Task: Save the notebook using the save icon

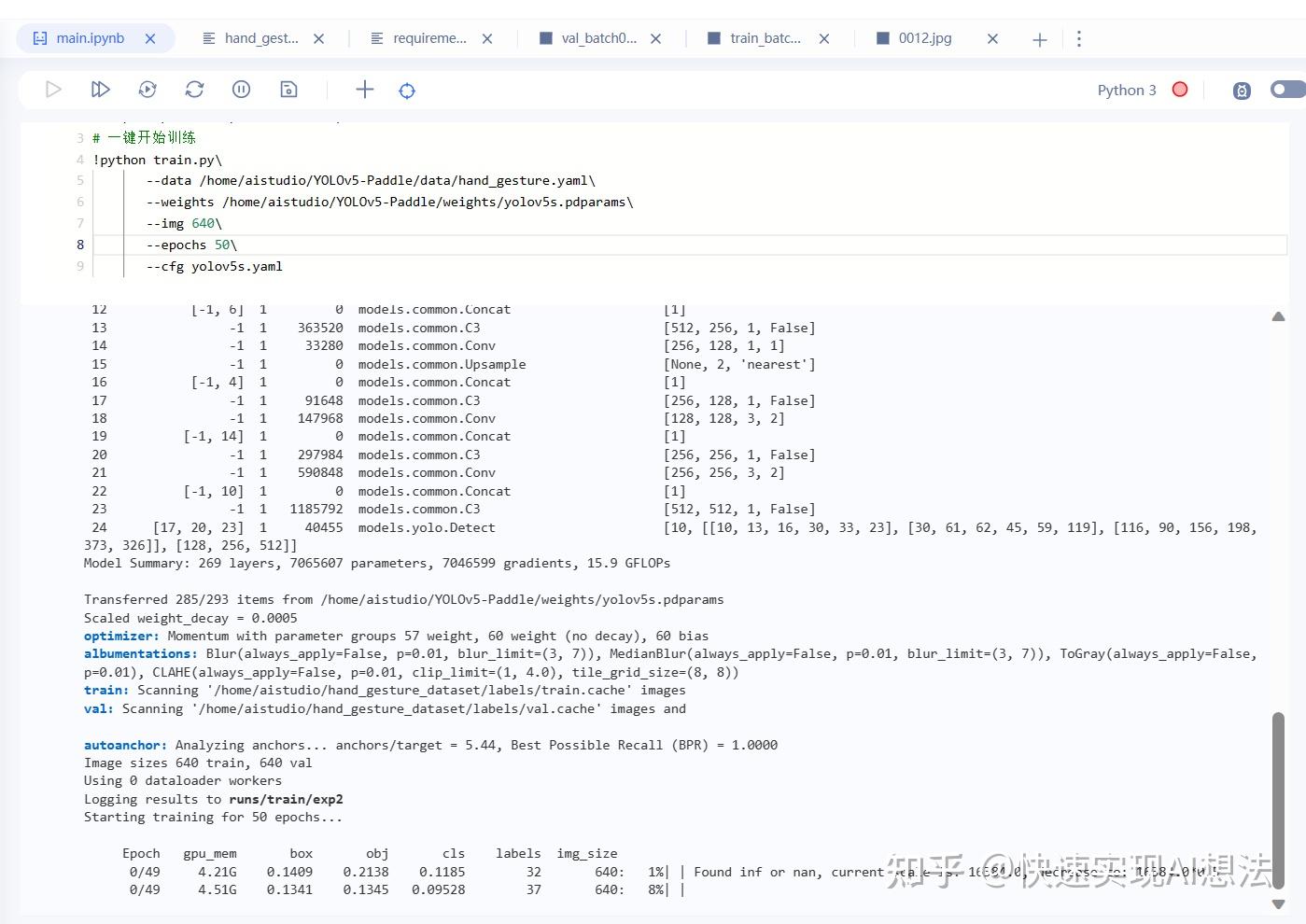Action: [x=288, y=90]
